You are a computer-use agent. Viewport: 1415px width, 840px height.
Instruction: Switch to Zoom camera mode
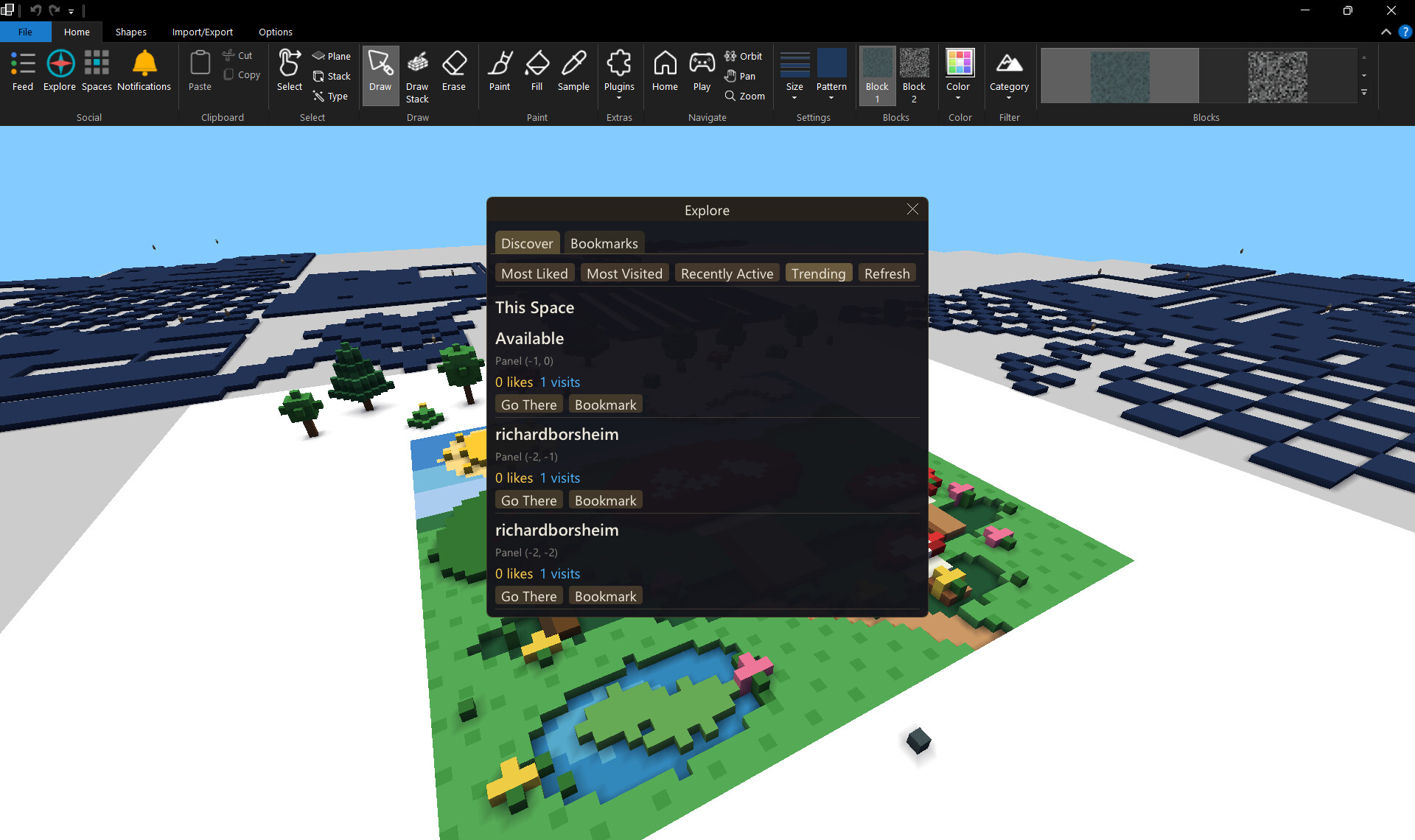[x=745, y=96]
